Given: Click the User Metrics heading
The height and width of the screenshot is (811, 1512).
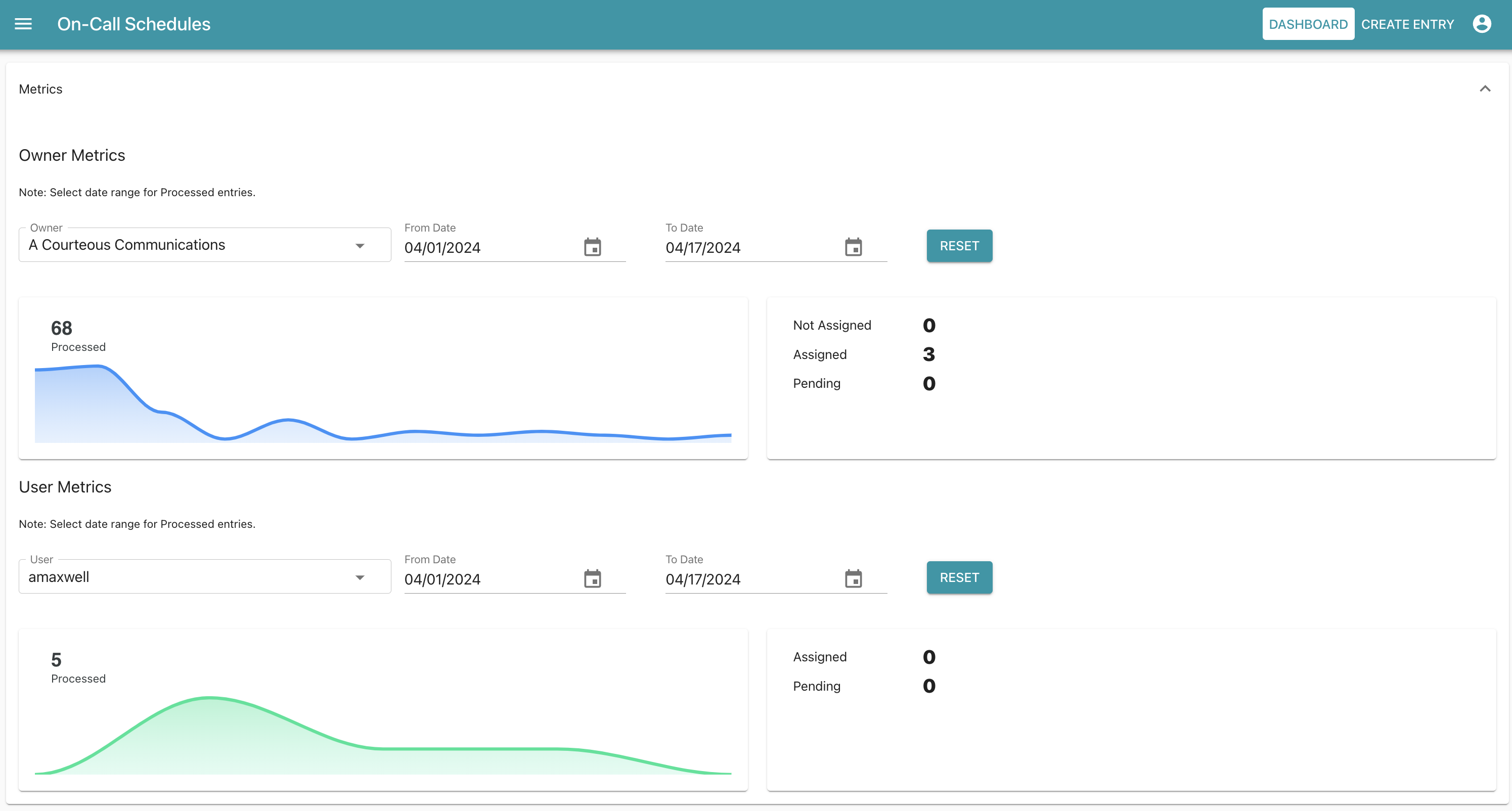Looking at the screenshot, I should [x=65, y=487].
